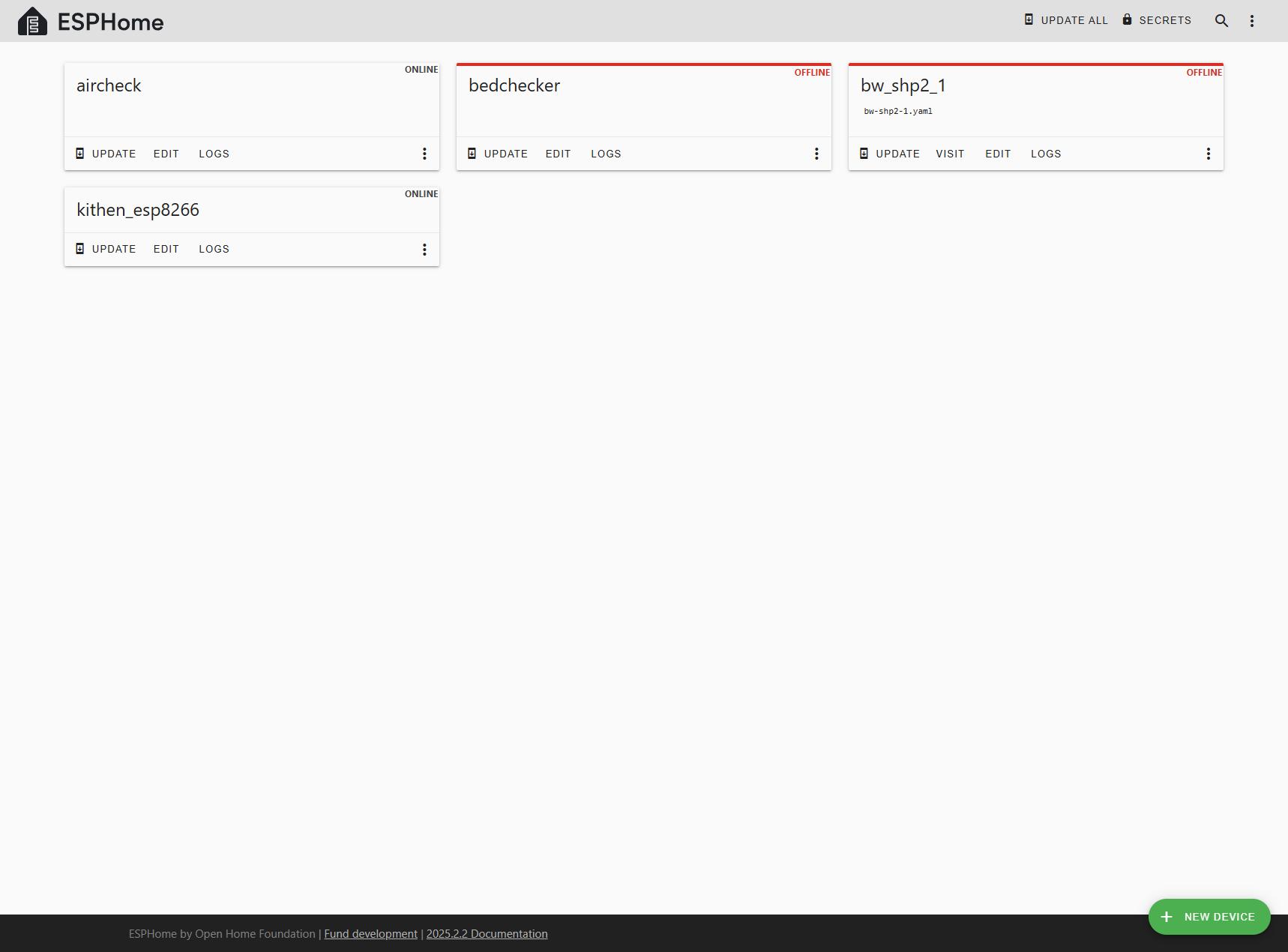Open the top-right header overflow menu
Image resolution: width=1288 pixels, height=952 pixels.
pos(1252,21)
